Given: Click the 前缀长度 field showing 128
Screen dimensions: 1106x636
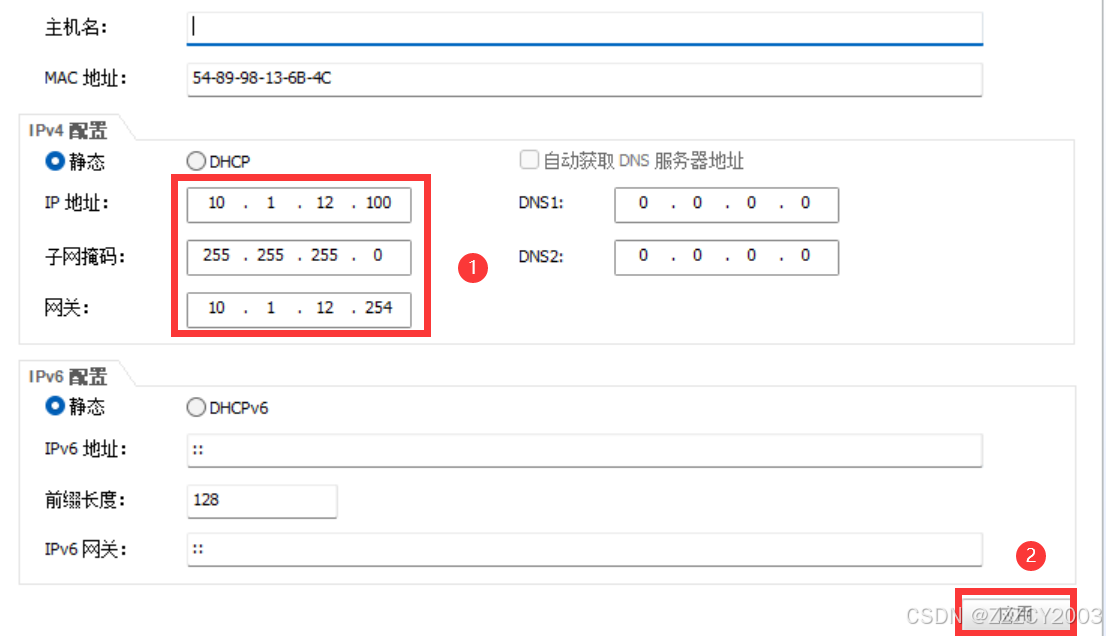Looking at the screenshot, I should pos(261,500).
